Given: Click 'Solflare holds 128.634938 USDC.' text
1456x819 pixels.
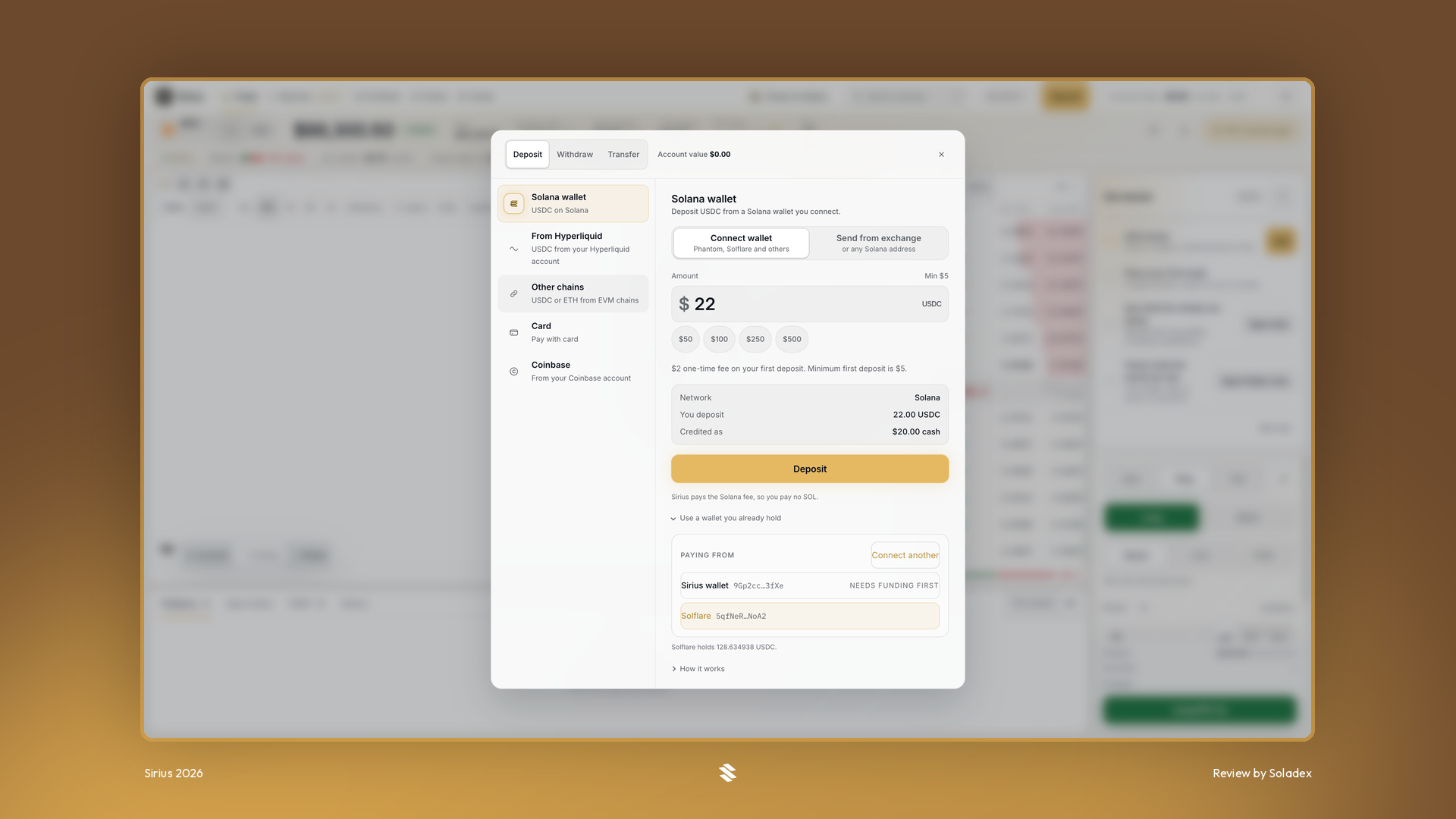Looking at the screenshot, I should tap(723, 647).
